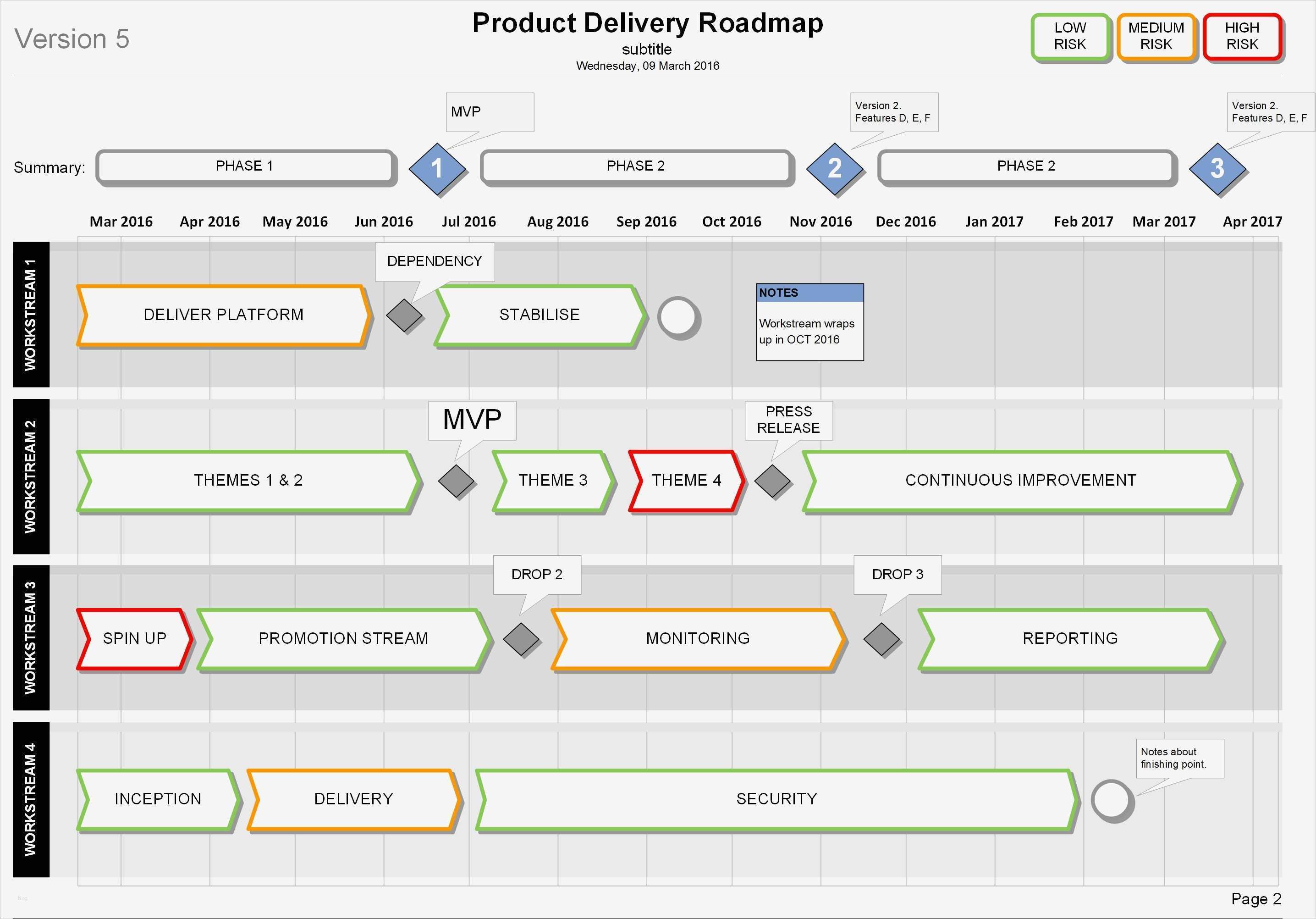
Task: Select the THEME 4 high-risk chevron
Action: point(686,481)
